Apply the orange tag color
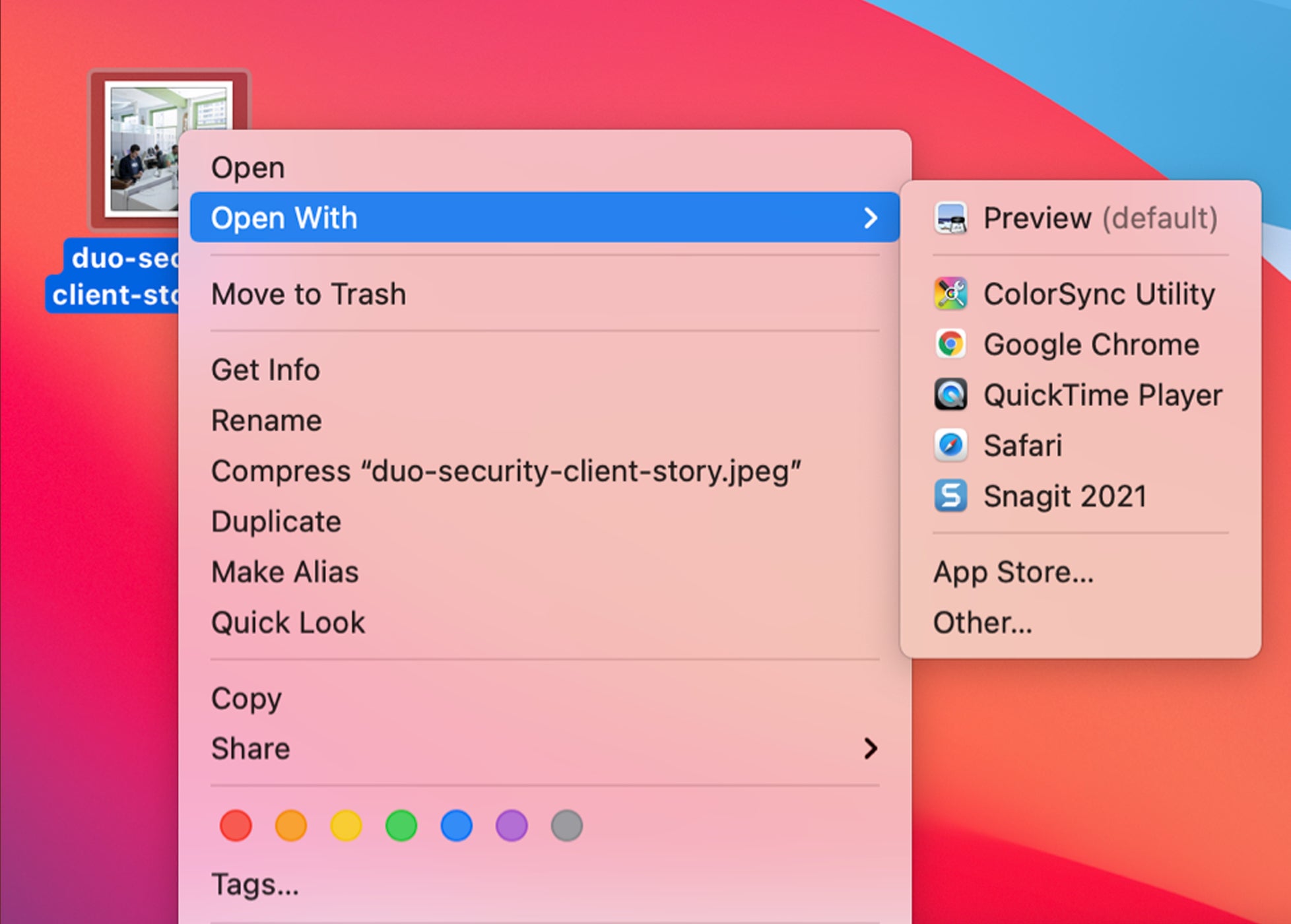 291,826
